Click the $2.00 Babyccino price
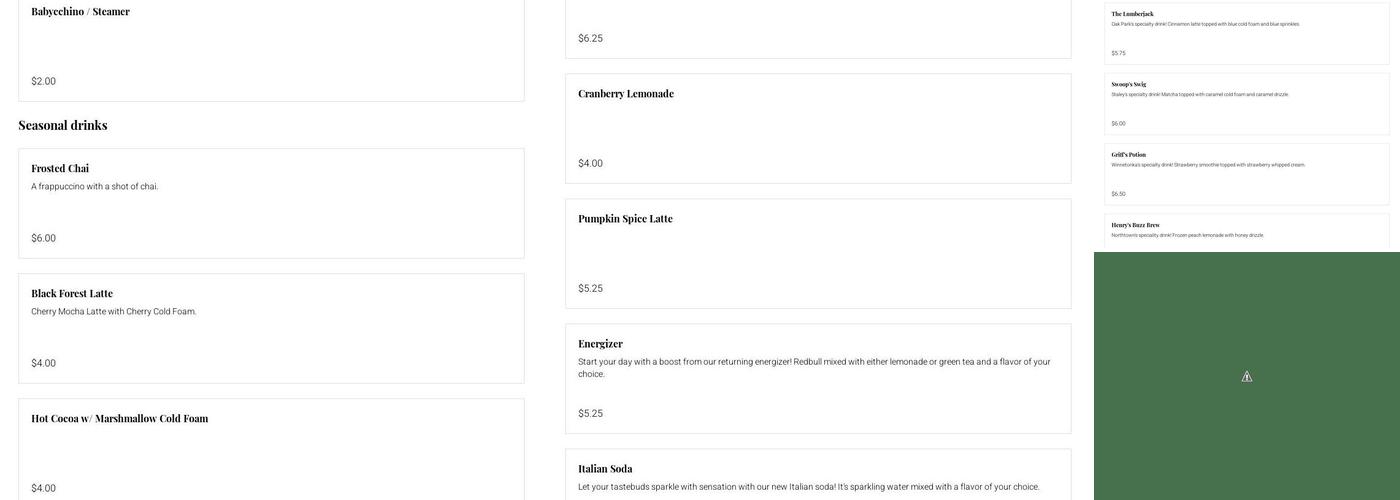1400x500 pixels. (44, 81)
